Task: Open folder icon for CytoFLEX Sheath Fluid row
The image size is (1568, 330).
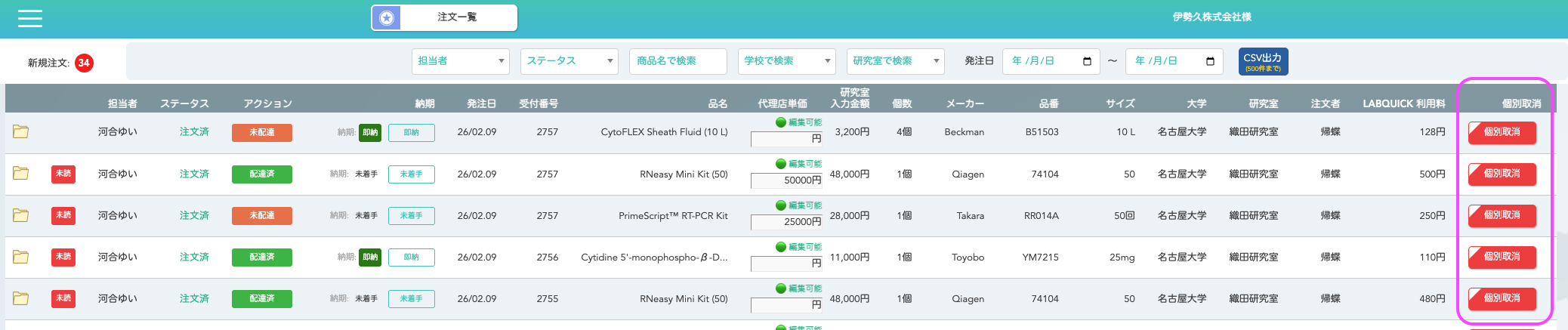Action: (x=21, y=132)
